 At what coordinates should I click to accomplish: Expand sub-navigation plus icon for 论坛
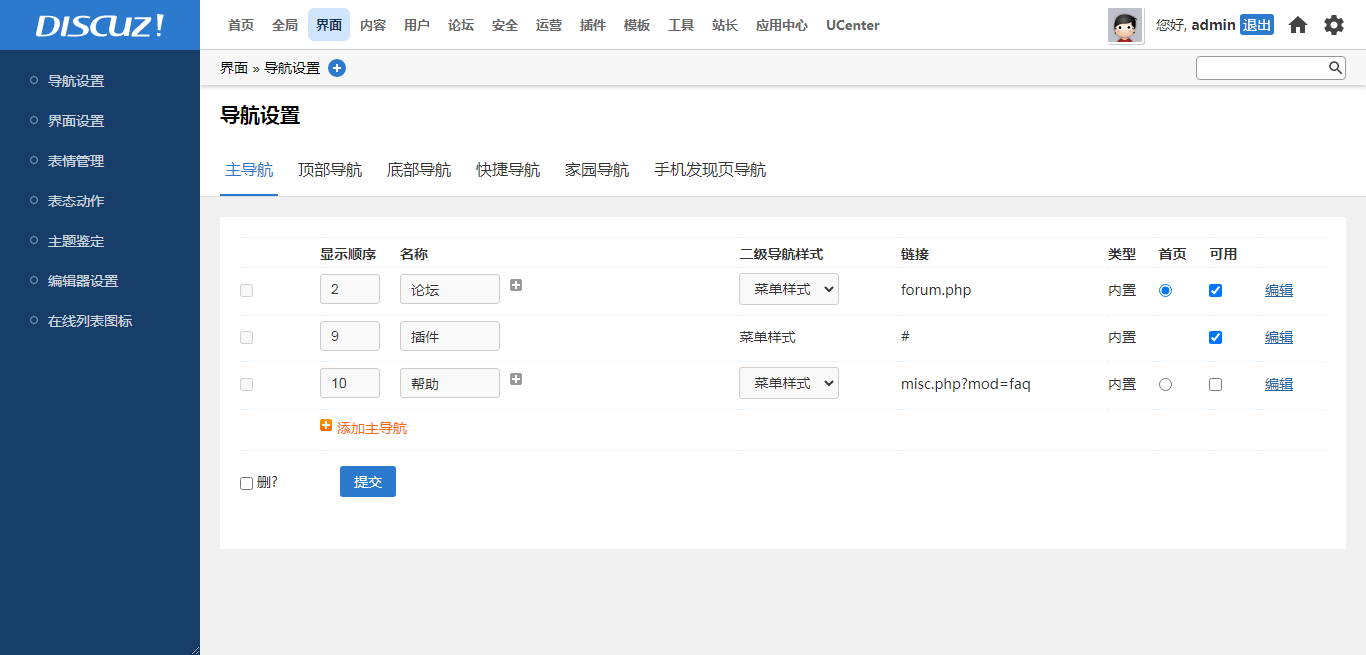(x=516, y=285)
